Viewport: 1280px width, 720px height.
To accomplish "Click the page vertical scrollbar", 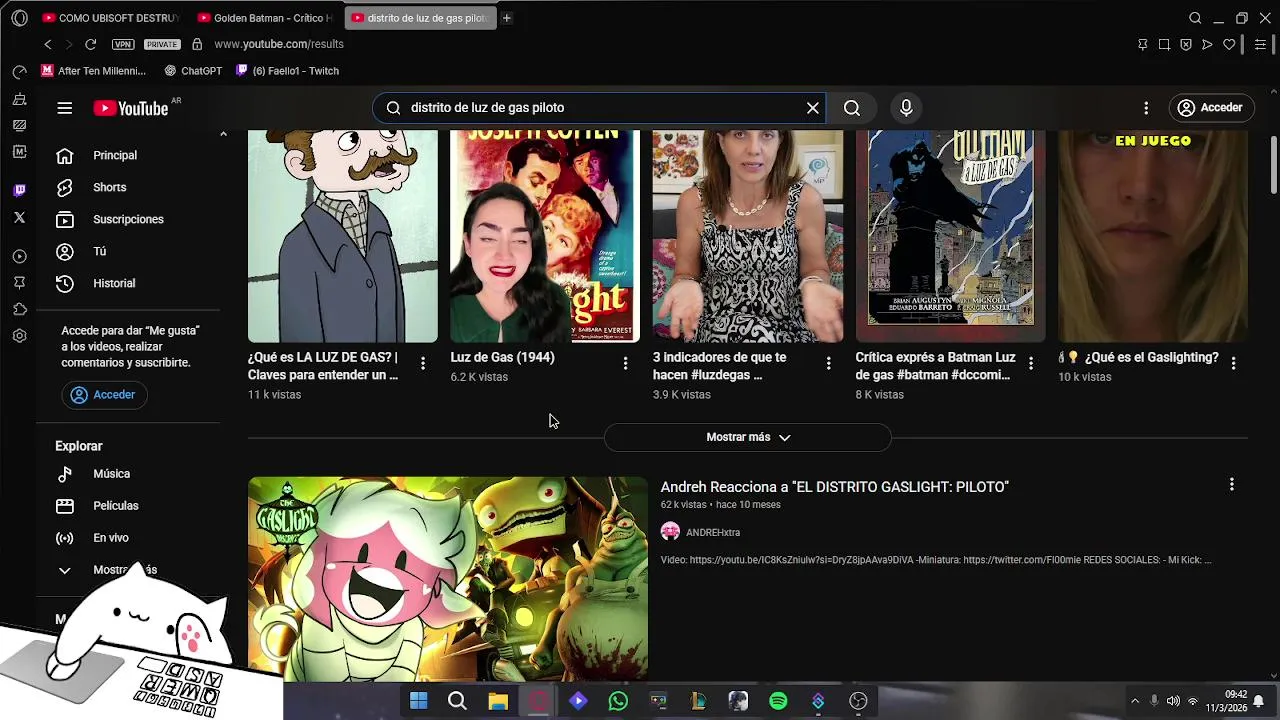I will pyautogui.click(x=1273, y=165).
